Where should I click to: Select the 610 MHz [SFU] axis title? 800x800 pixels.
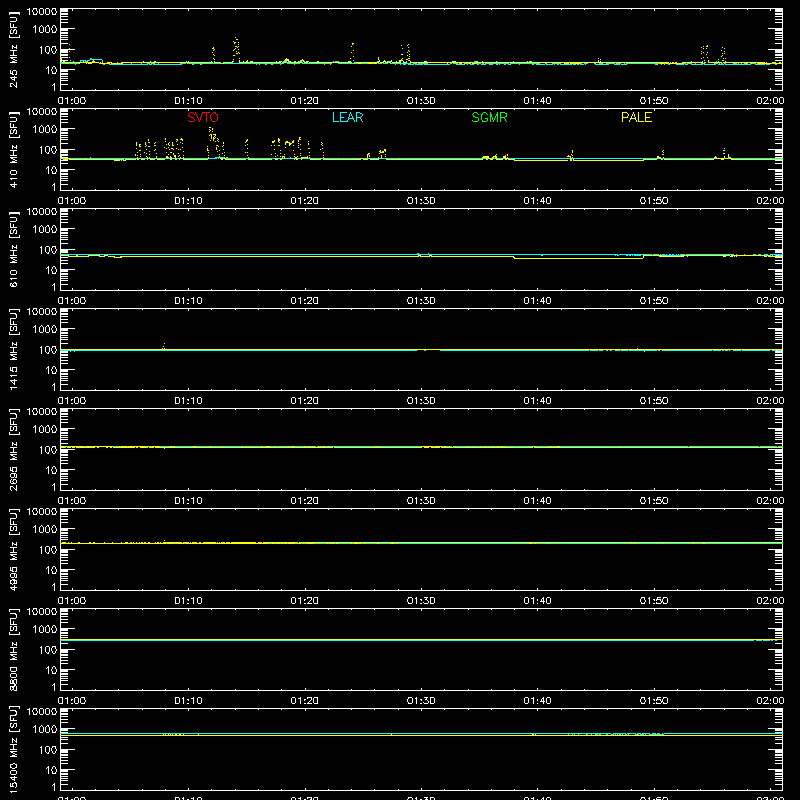pos(13,249)
